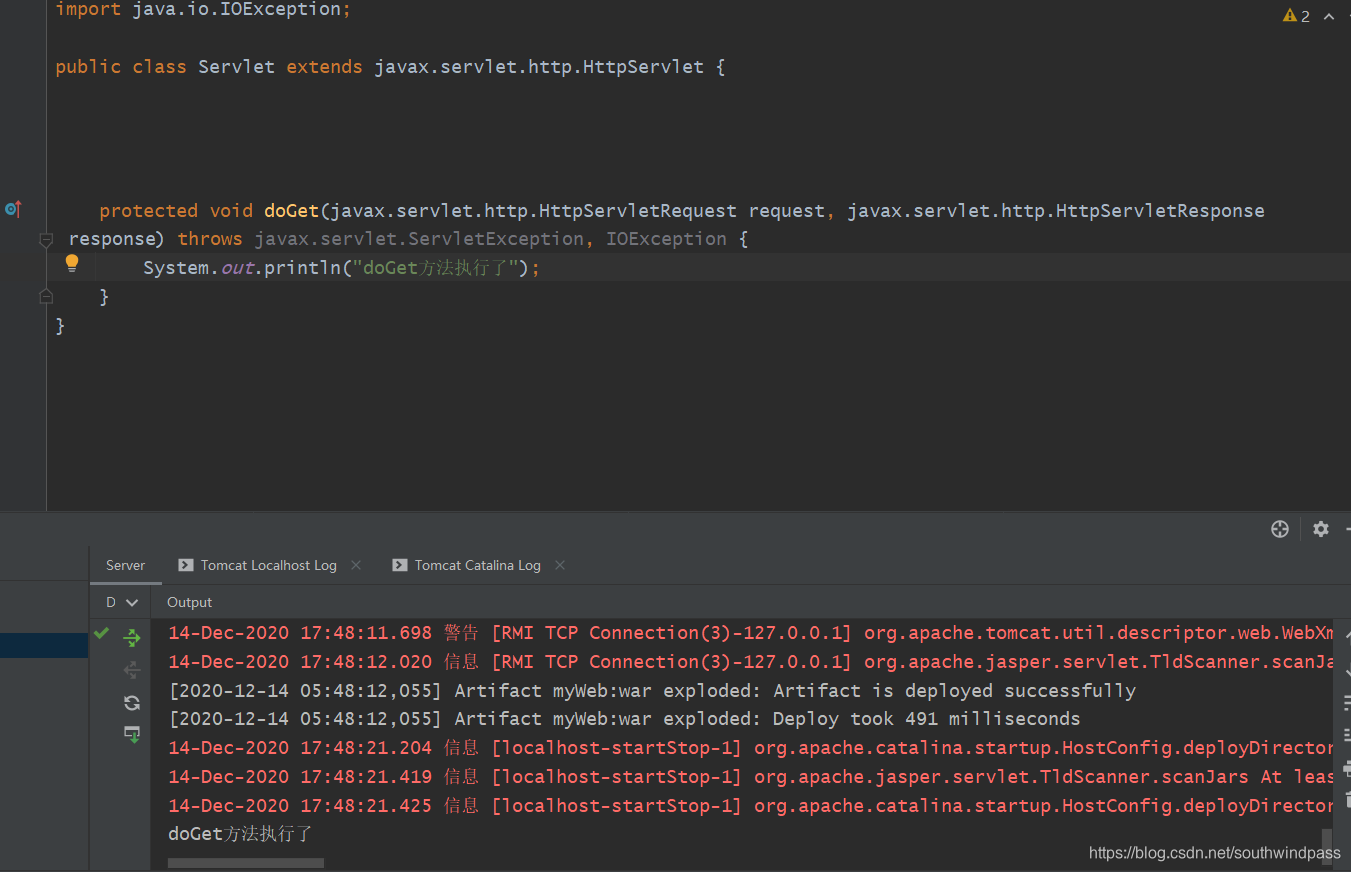
Task: Click the doGet方法执行了 console output line
Action: point(241,834)
